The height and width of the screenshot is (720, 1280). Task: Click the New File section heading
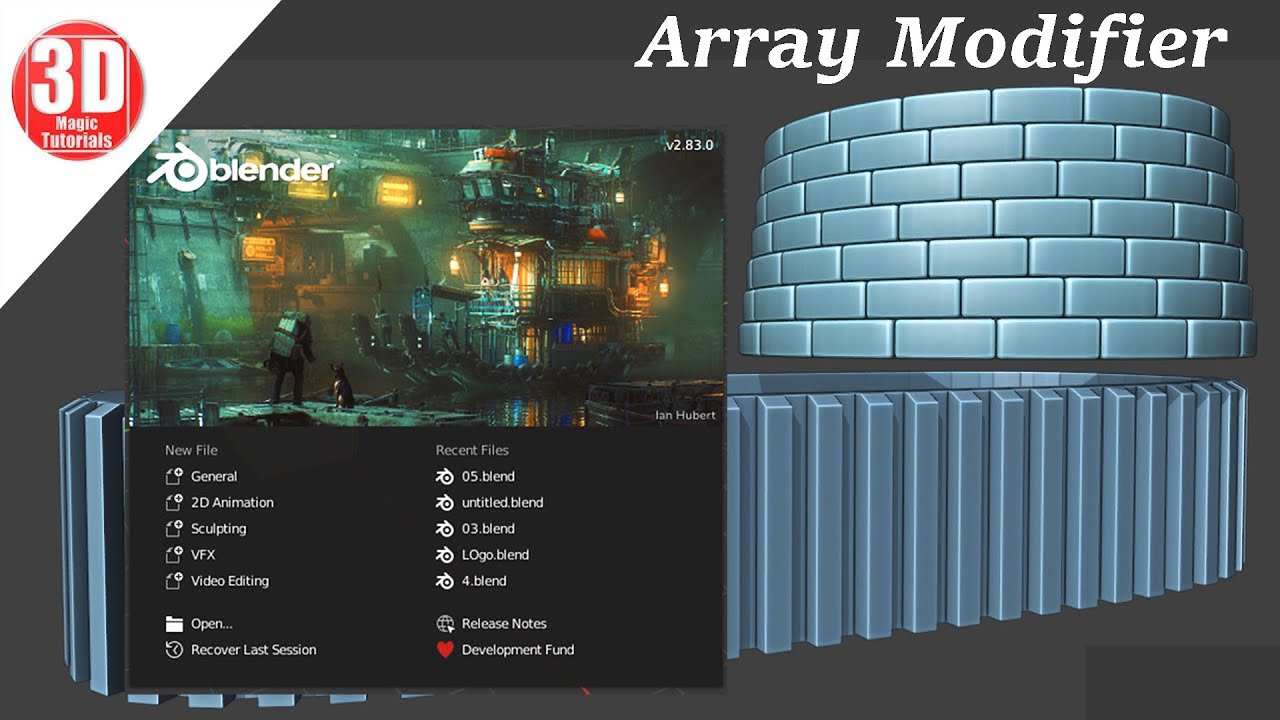(x=191, y=451)
